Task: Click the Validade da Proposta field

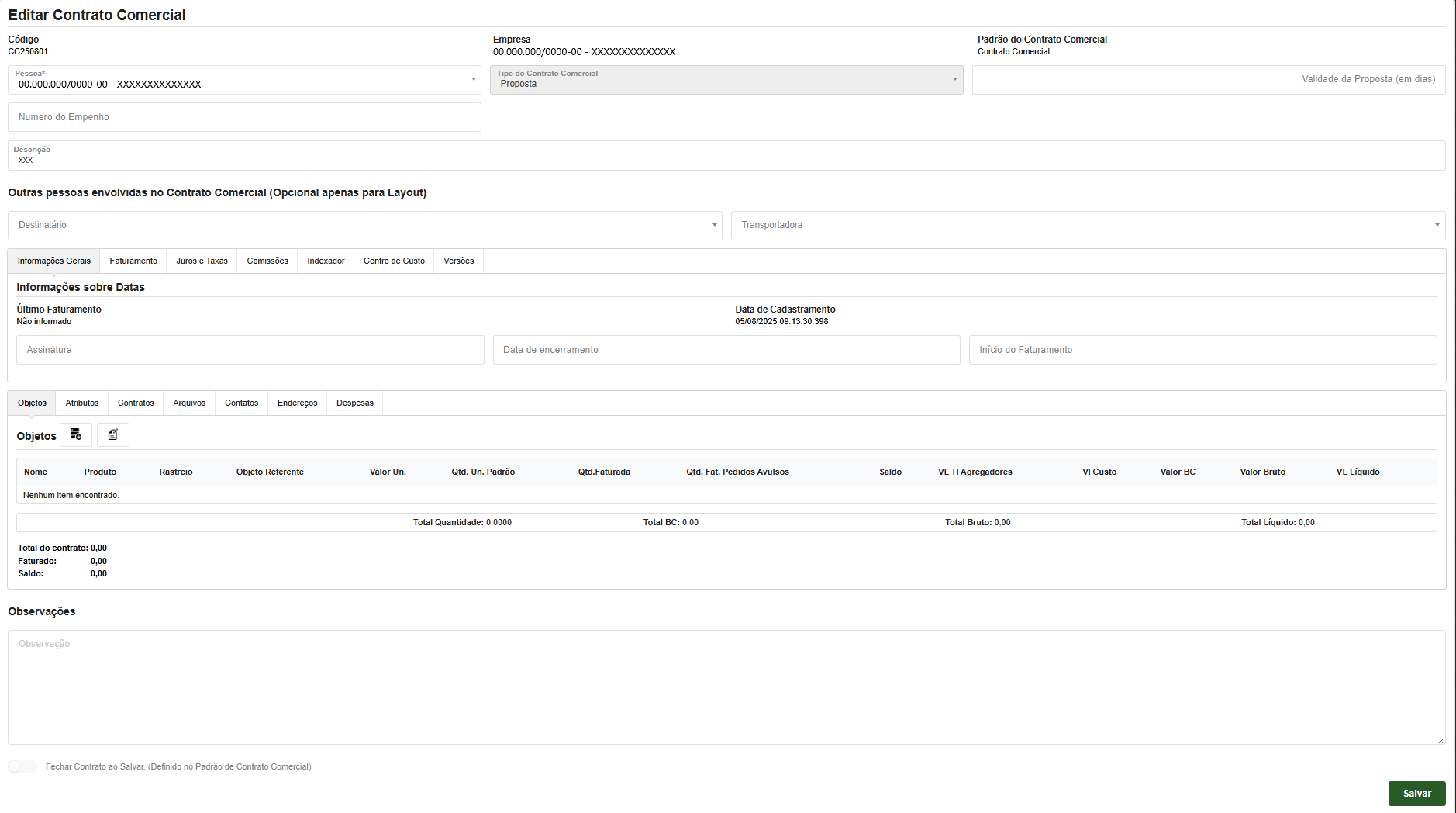Action: pos(1208,80)
